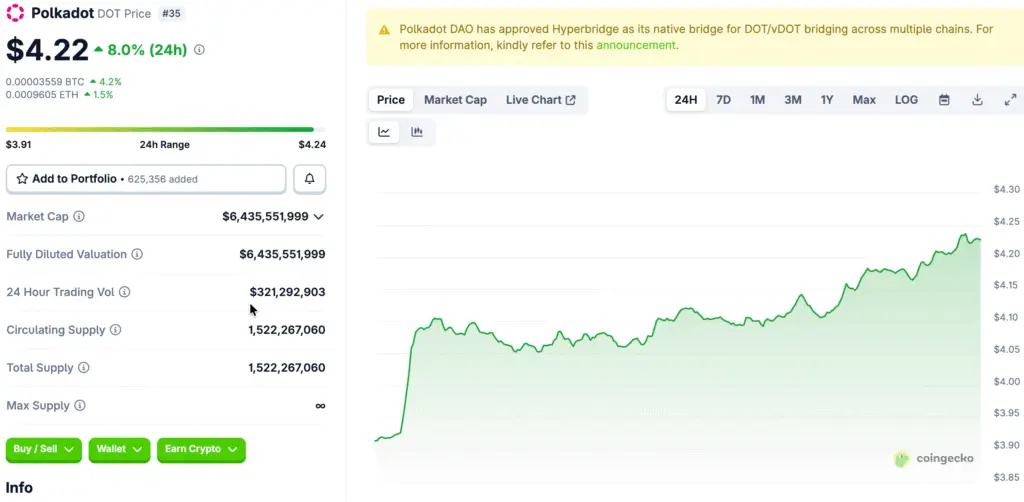Open the Live Chart tab
Image resolution: width=1024 pixels, height=502 pixels.
[x=540, y=100]
